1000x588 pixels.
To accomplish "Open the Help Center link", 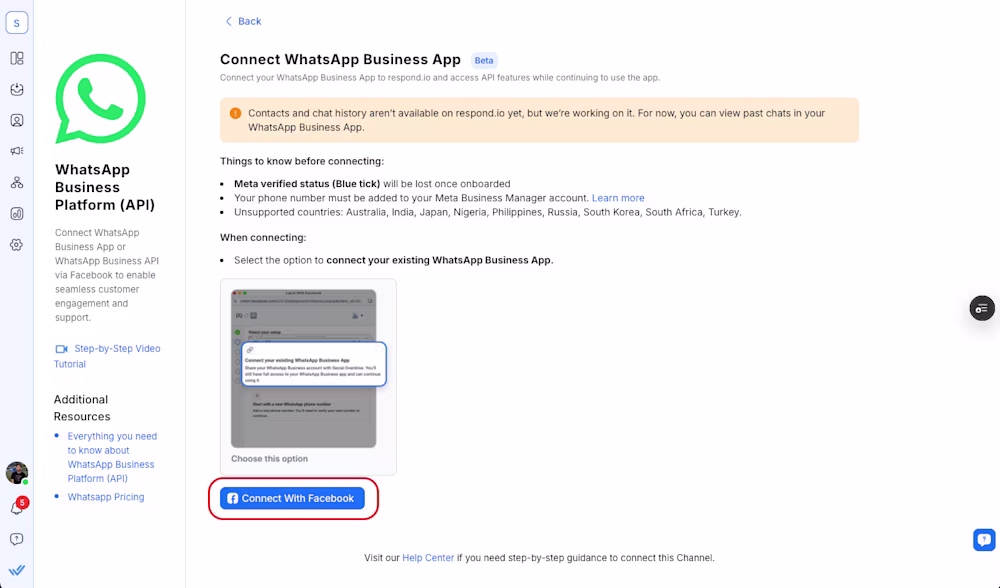I will point(428,557).
